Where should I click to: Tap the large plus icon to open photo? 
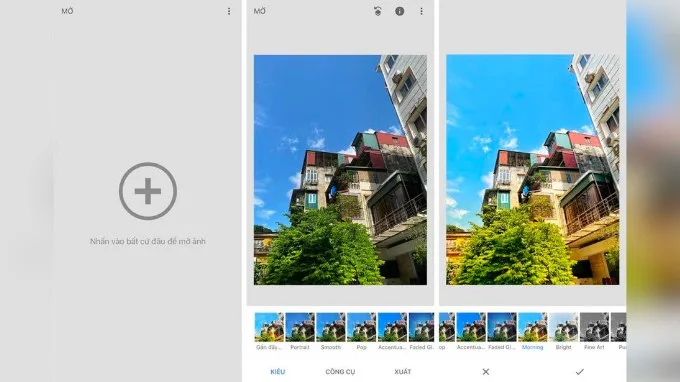pos(148,191)
